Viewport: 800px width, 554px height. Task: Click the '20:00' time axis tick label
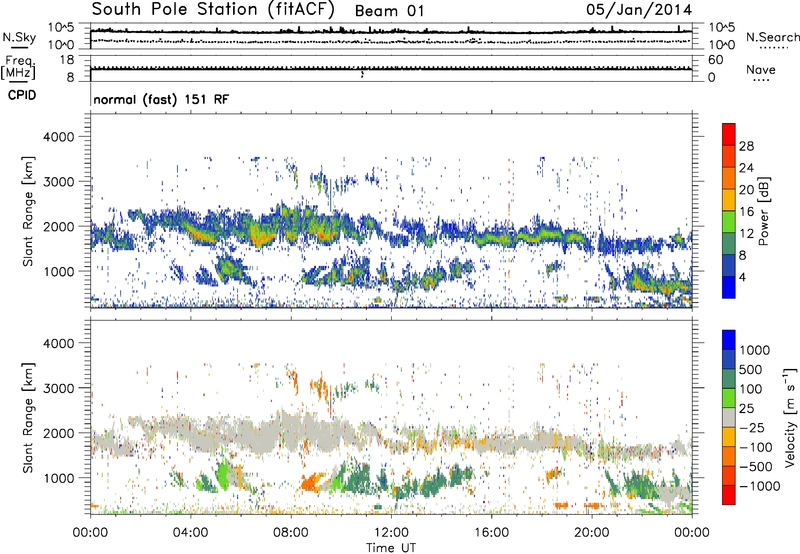click(592, 533)
